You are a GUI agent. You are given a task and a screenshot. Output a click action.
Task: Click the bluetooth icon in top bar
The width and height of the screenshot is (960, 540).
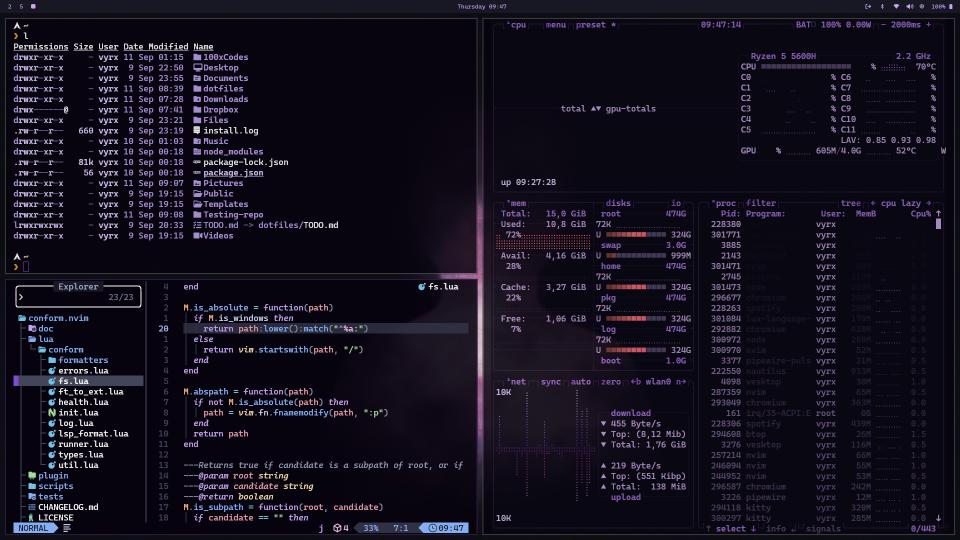(x=882, y=6)
